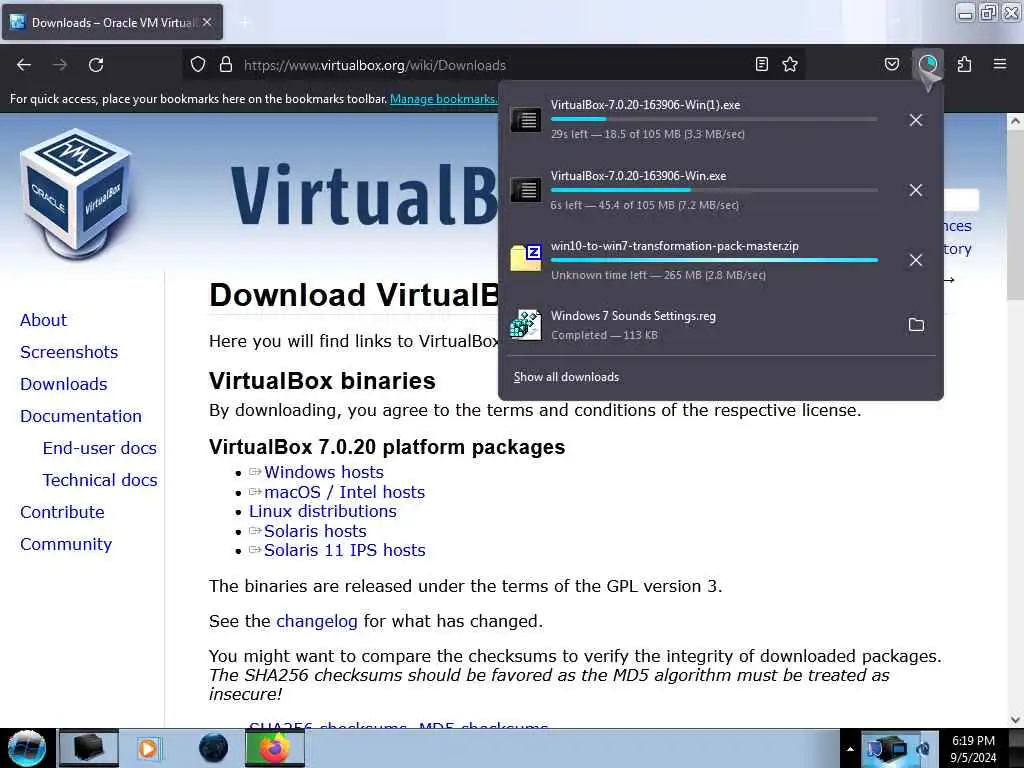Click the VirtualBox cube logo
This screenshot has width=1024, height=768.
76,193
